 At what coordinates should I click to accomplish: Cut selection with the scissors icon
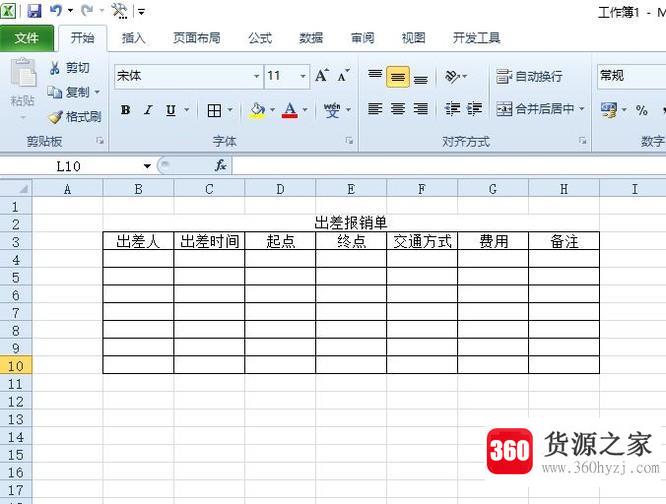tap(55, 68)
